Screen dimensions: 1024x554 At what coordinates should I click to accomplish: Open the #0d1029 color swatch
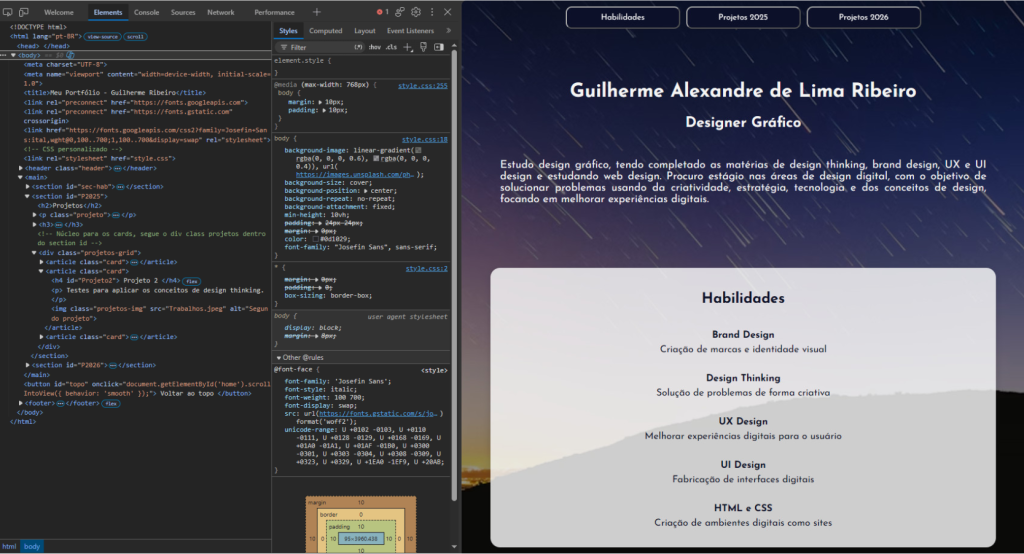point(315,239)
